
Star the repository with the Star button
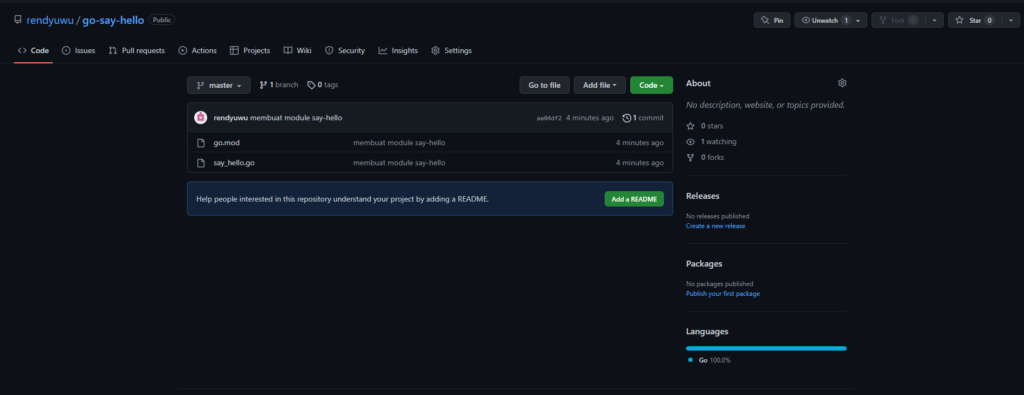(974, 20)
